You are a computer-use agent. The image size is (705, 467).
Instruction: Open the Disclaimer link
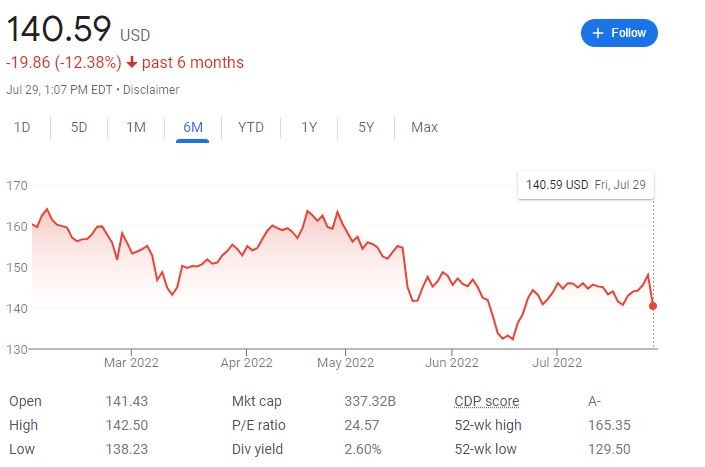151,90
